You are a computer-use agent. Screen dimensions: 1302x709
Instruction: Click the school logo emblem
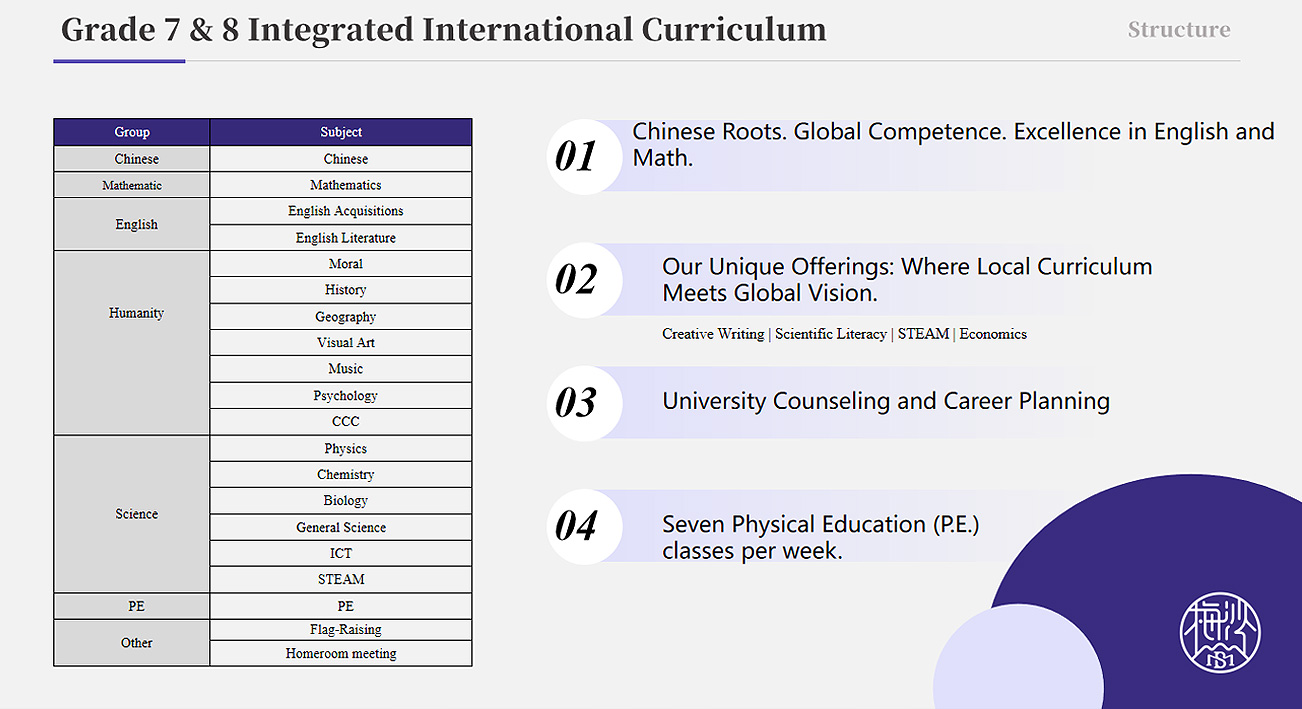[x=1220, y=630]
